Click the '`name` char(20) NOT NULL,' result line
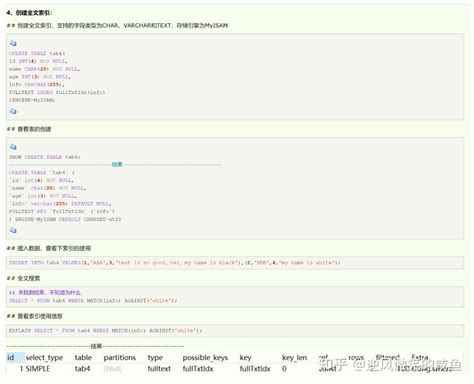 tap(48, 188)
